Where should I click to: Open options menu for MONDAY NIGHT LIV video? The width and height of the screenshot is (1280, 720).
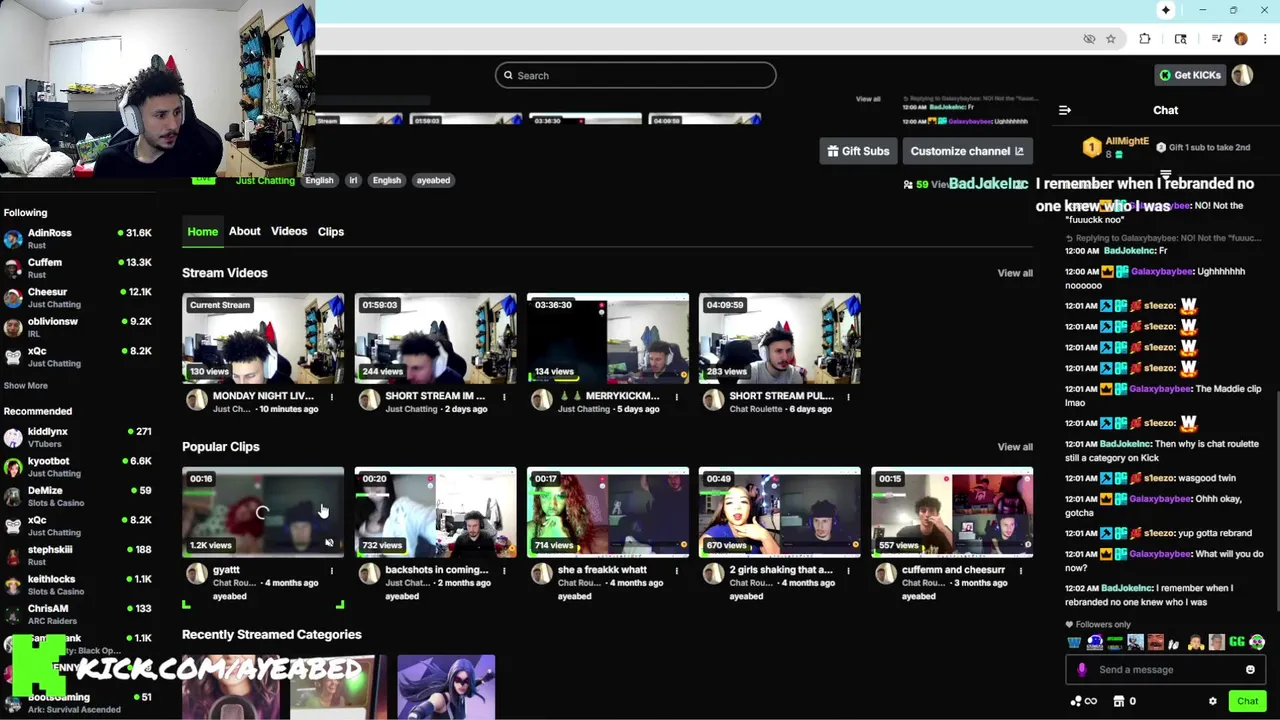point(332,397)
